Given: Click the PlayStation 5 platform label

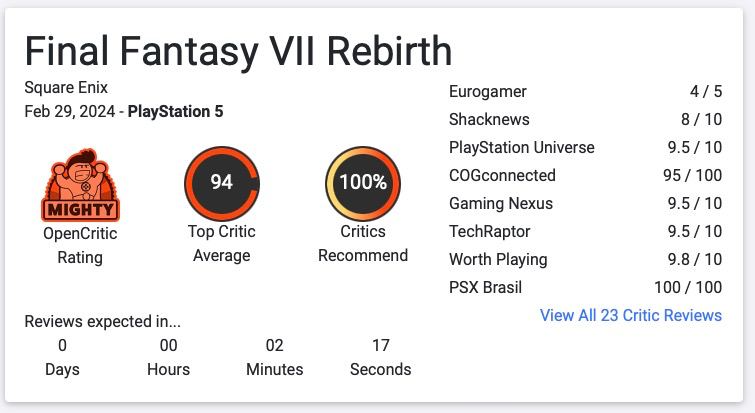Looking at the screenshot, I should pos(175,111).
